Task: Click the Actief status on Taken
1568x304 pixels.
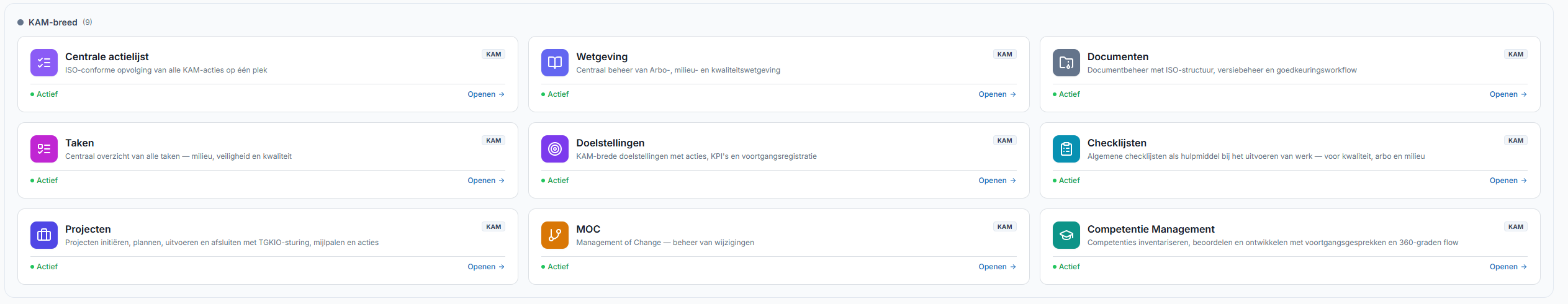Action: [x=44, y=181]
